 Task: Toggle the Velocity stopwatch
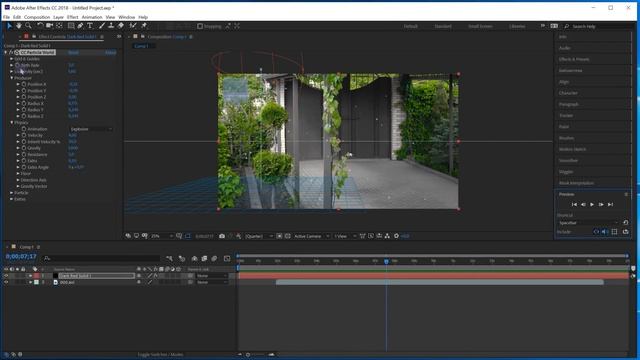[x=24, y=135]
